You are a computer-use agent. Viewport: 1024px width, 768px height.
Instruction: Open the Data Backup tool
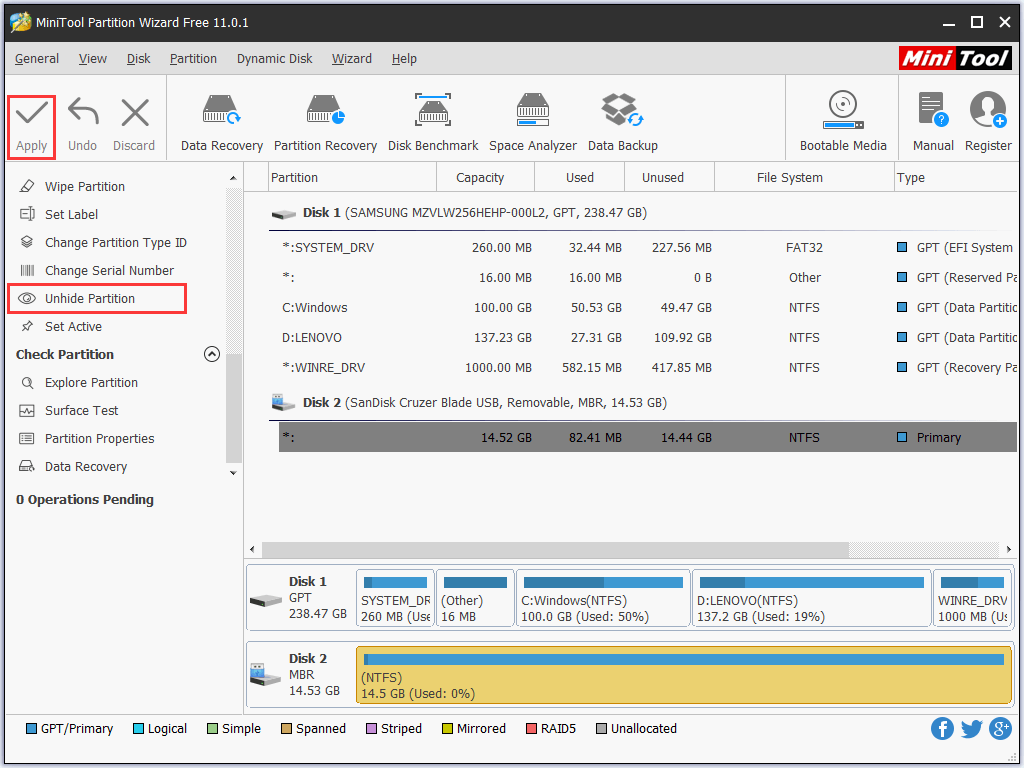click(x=622, y=123)
